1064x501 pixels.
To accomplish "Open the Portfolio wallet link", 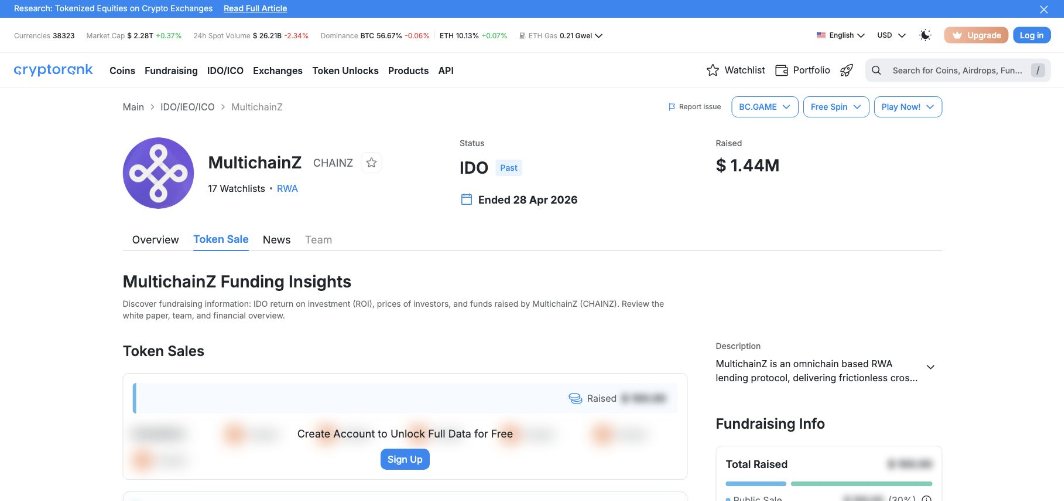I will tap(803, 70).
